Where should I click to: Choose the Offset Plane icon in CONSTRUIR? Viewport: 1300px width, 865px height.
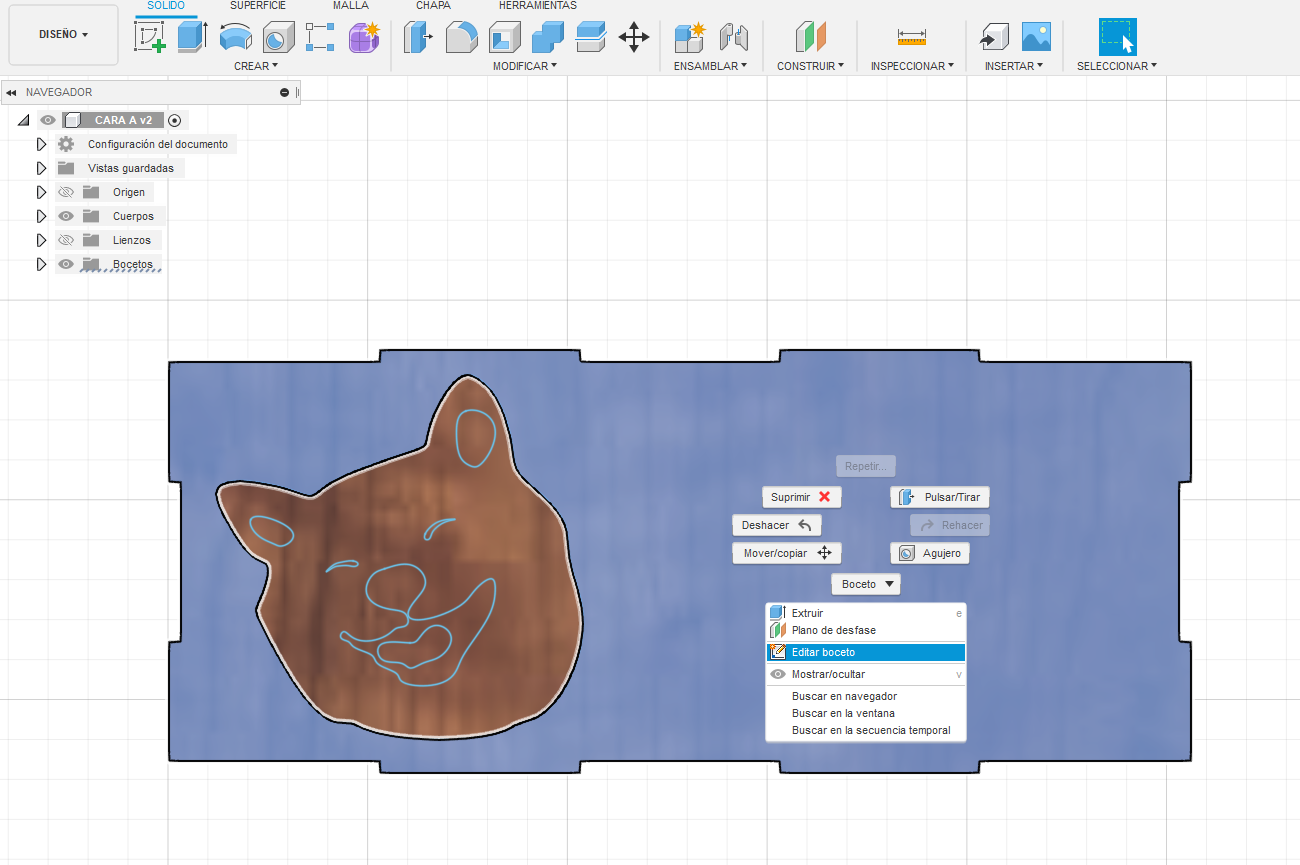[x=811, y=37]
